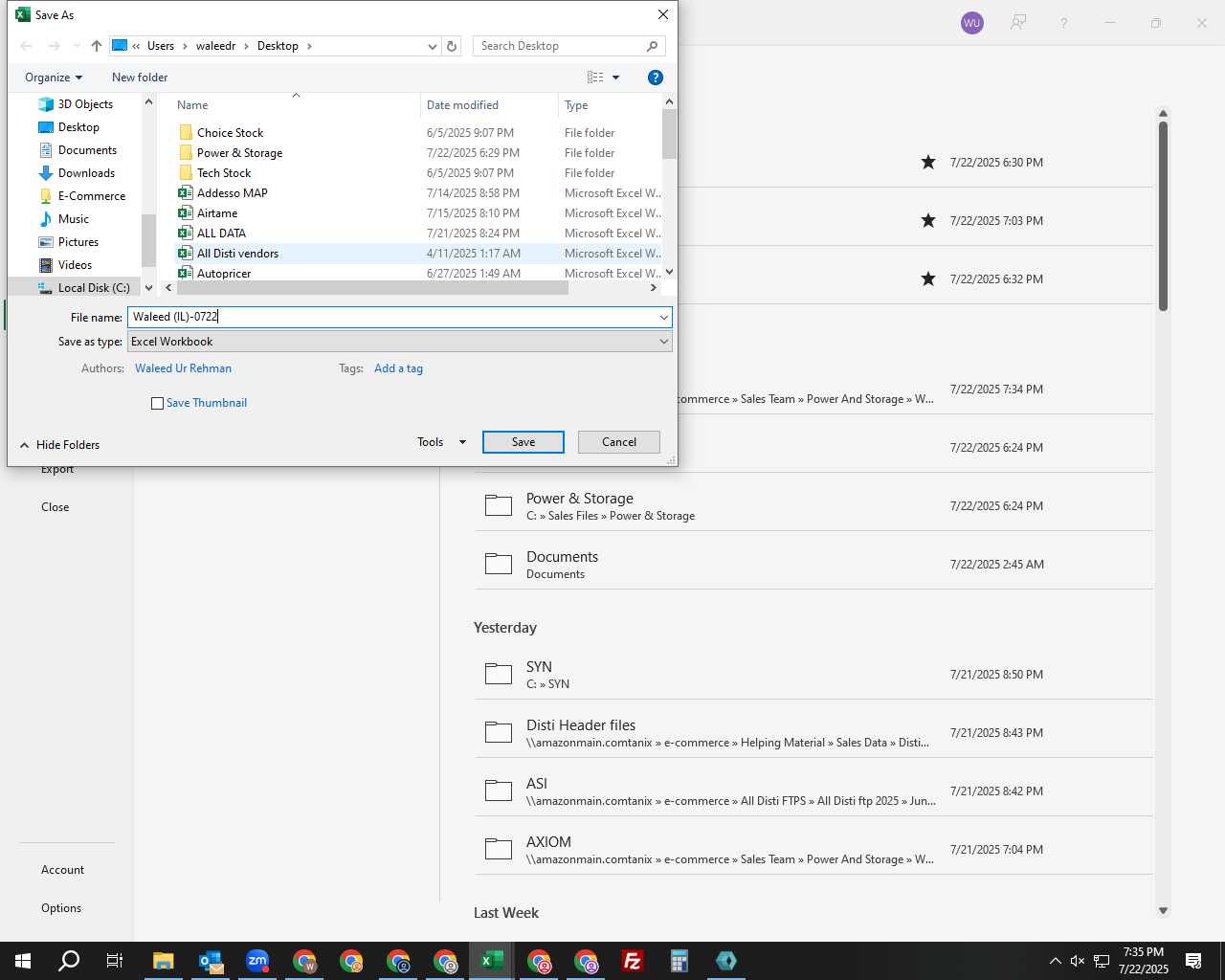Open the Documents recent folder in Excel
Image resolution: width=1225 pixels, height=980 pixels.
813,565
